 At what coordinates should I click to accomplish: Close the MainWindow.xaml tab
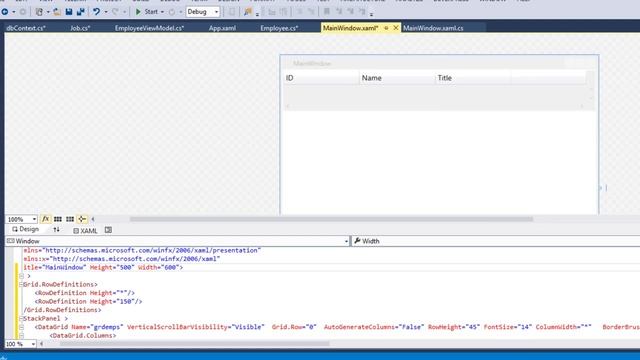click(396, 28)
